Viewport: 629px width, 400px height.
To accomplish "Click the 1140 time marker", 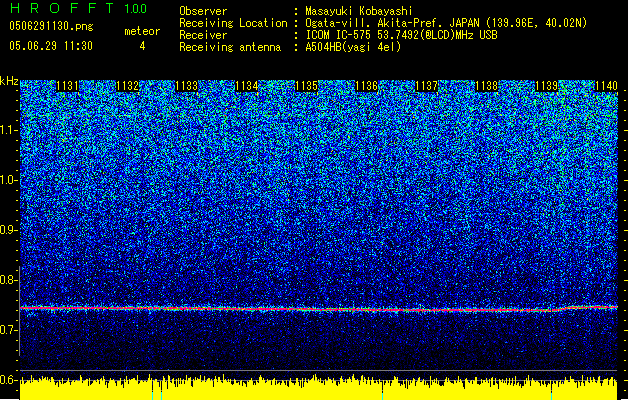I will pos(606,86).
